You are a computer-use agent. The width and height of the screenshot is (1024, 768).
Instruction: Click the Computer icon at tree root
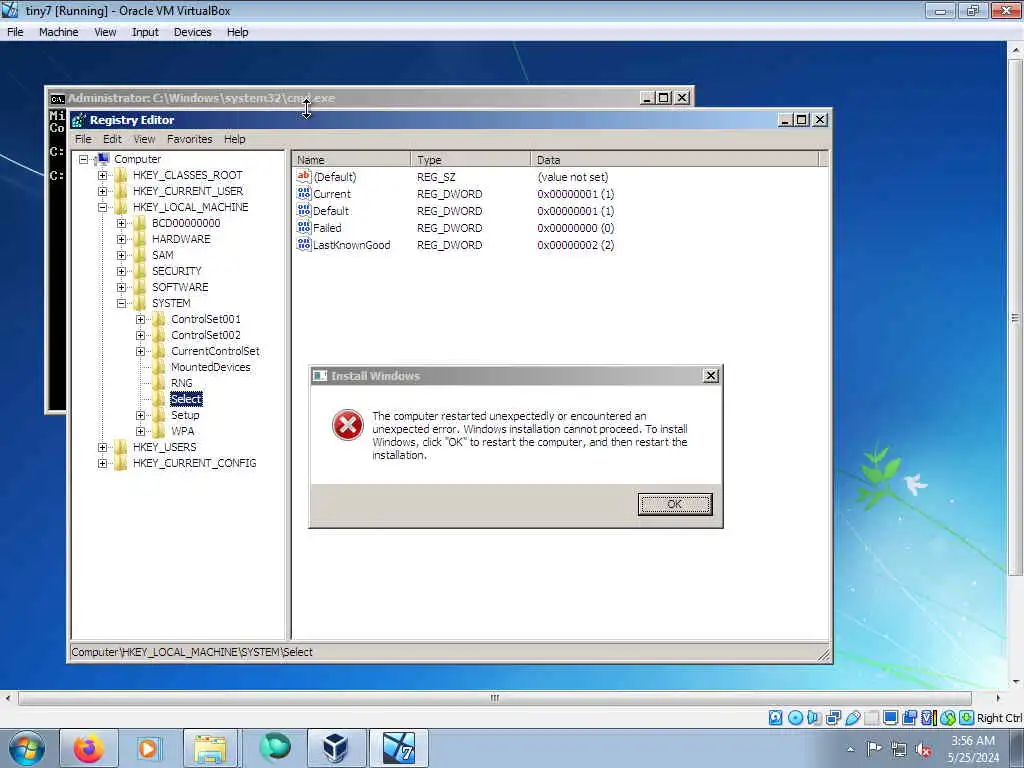(102, 159)
